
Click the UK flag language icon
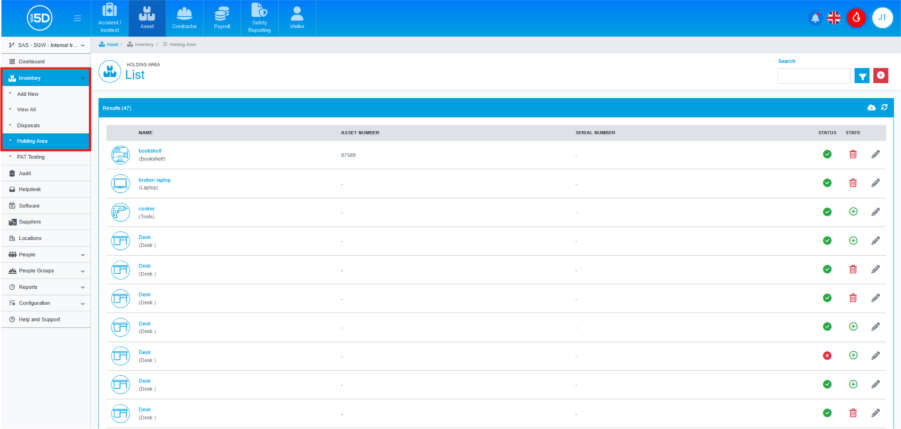click(x=835, y=18)
